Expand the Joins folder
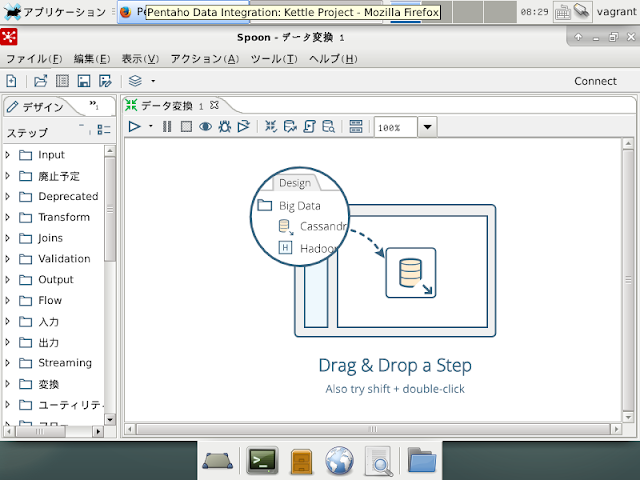 7,238
